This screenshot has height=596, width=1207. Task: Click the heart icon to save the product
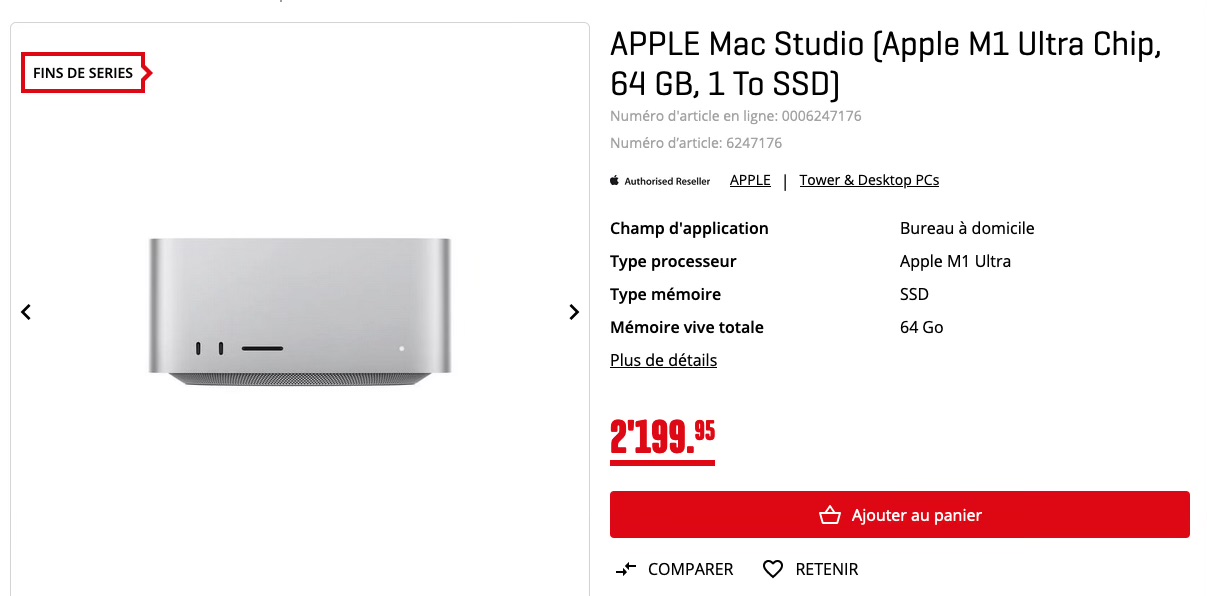773,569
